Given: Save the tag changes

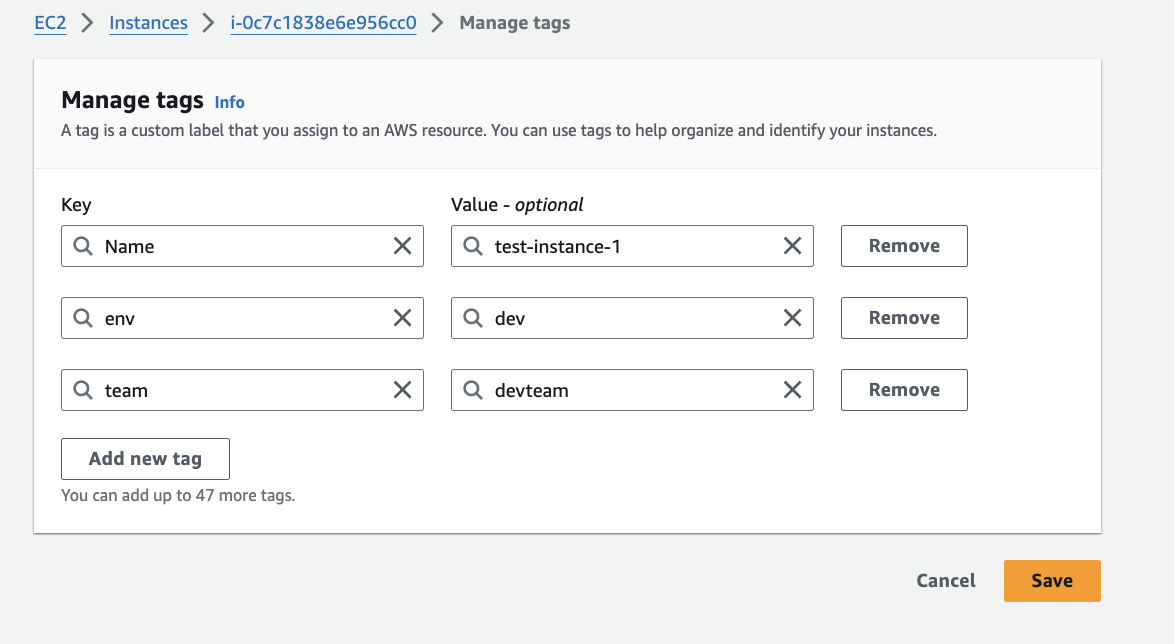Looking at the screenshot, I should 1051,581.
